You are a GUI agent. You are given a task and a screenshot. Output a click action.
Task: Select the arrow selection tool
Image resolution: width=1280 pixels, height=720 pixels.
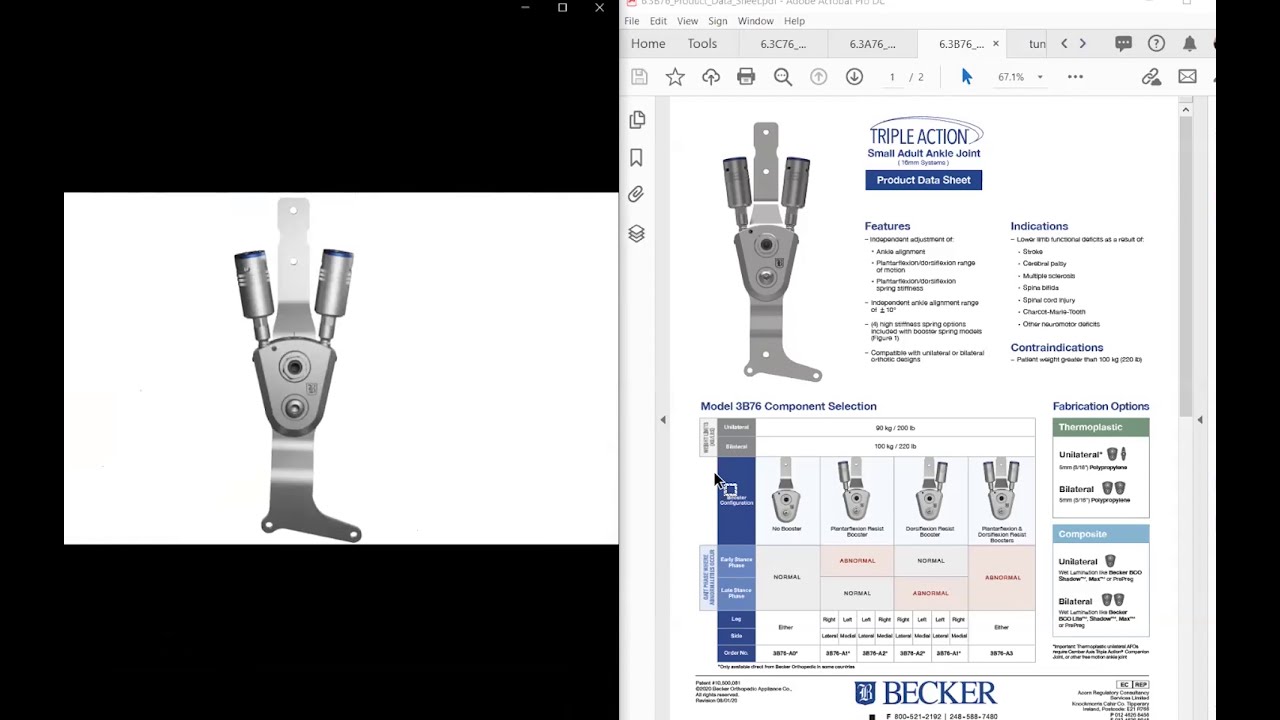coord(966,77)
